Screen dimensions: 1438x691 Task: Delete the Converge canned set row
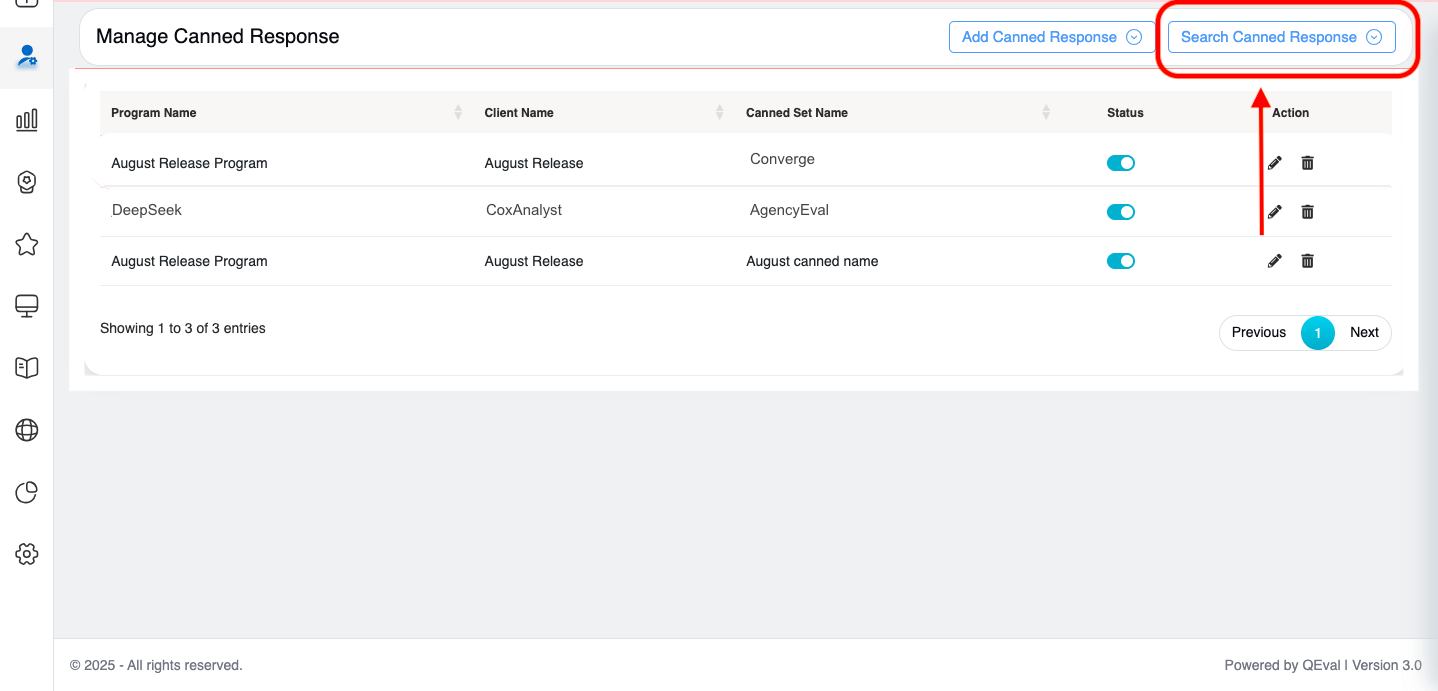1307,163
